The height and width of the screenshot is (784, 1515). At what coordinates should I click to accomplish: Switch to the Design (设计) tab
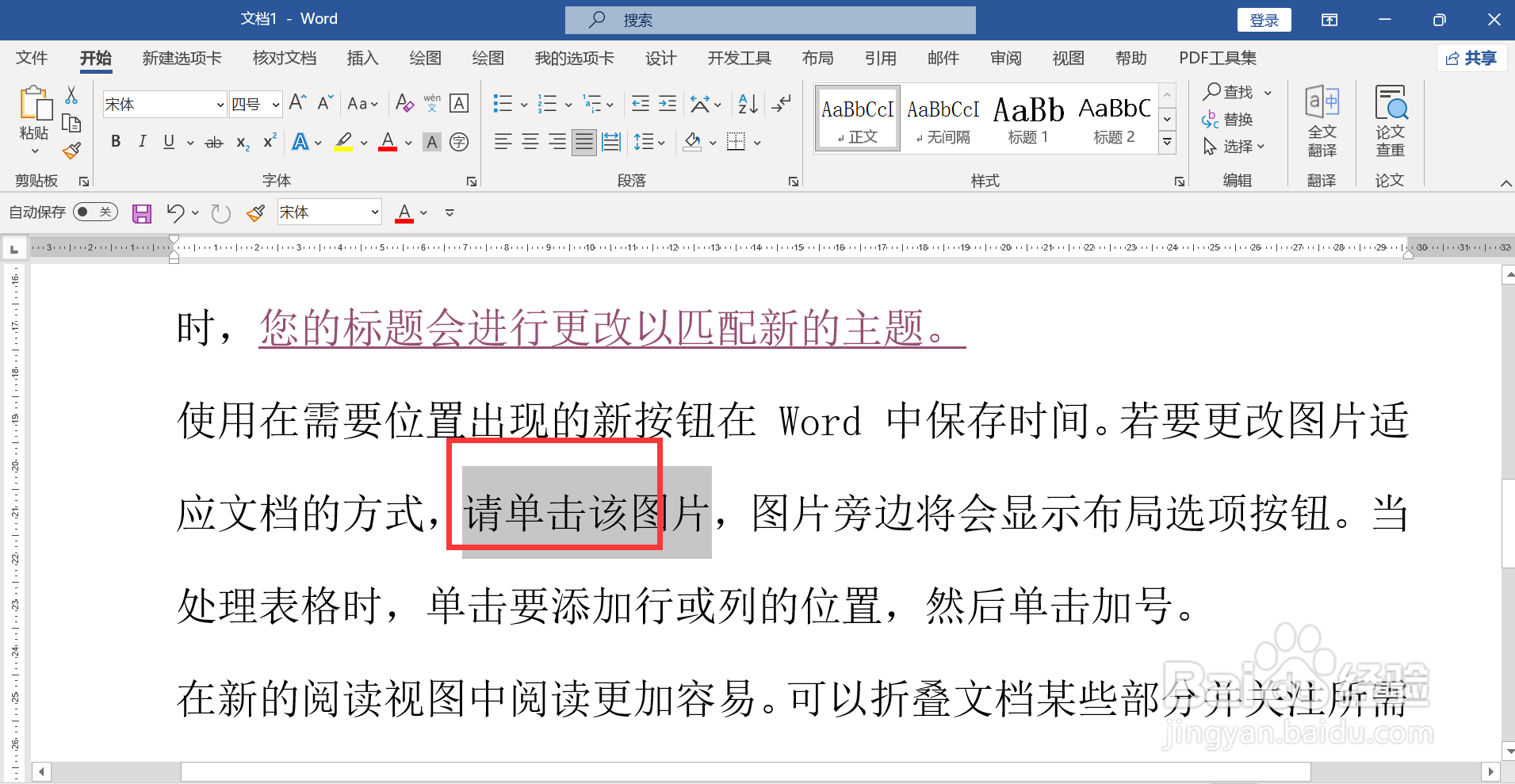660,58
